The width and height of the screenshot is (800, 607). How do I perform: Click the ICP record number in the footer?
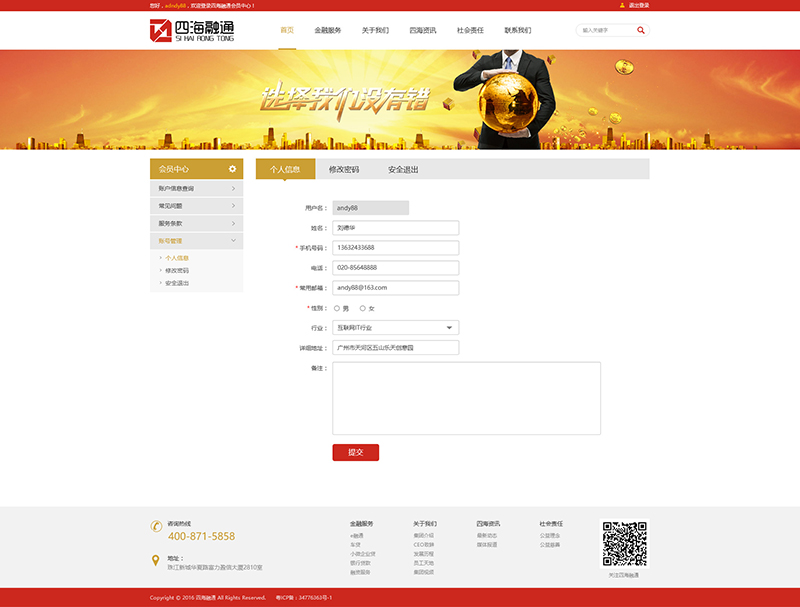pos(304,598)
